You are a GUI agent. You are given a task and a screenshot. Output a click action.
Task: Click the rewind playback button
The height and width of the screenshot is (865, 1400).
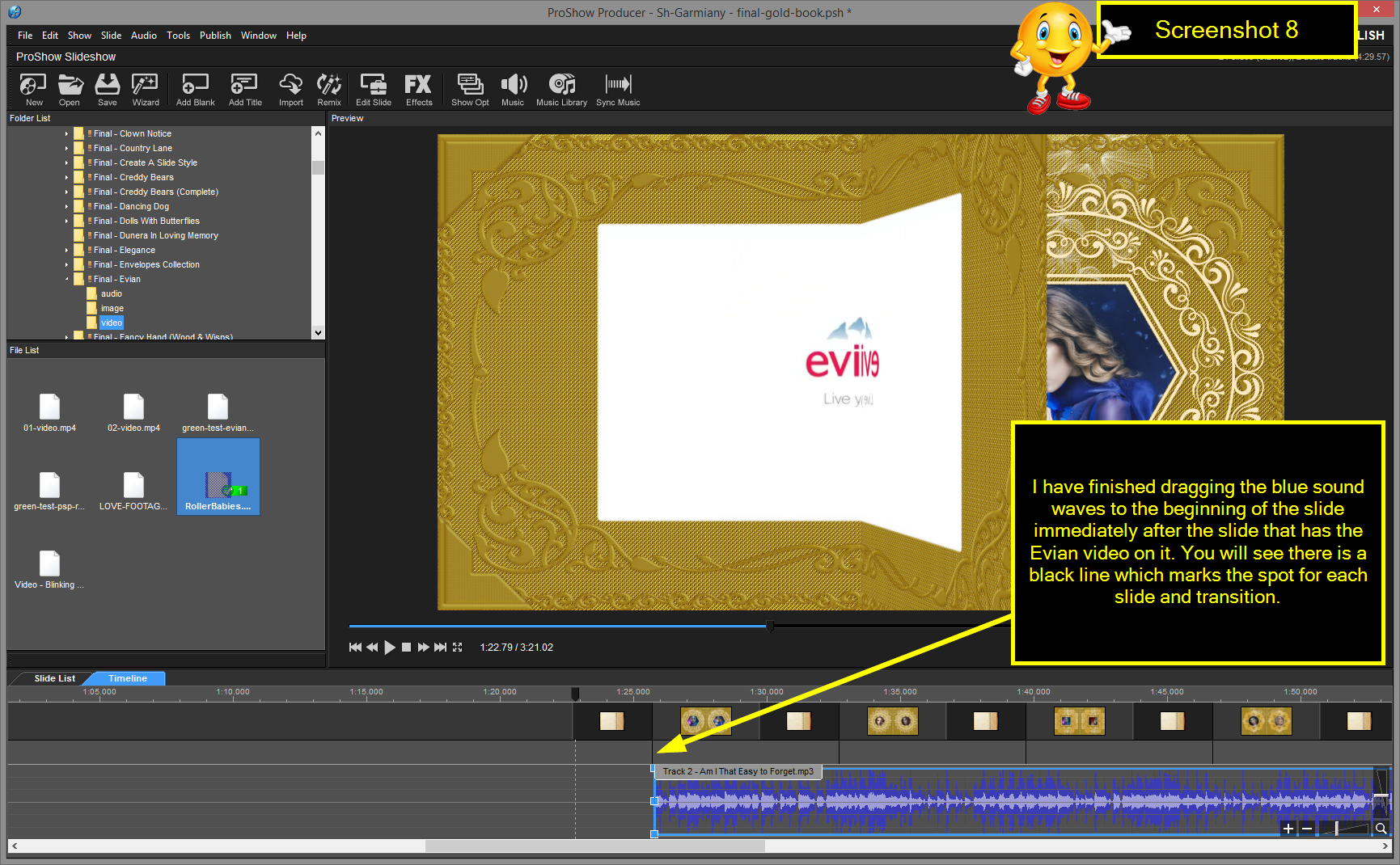(x=372, y=648)
